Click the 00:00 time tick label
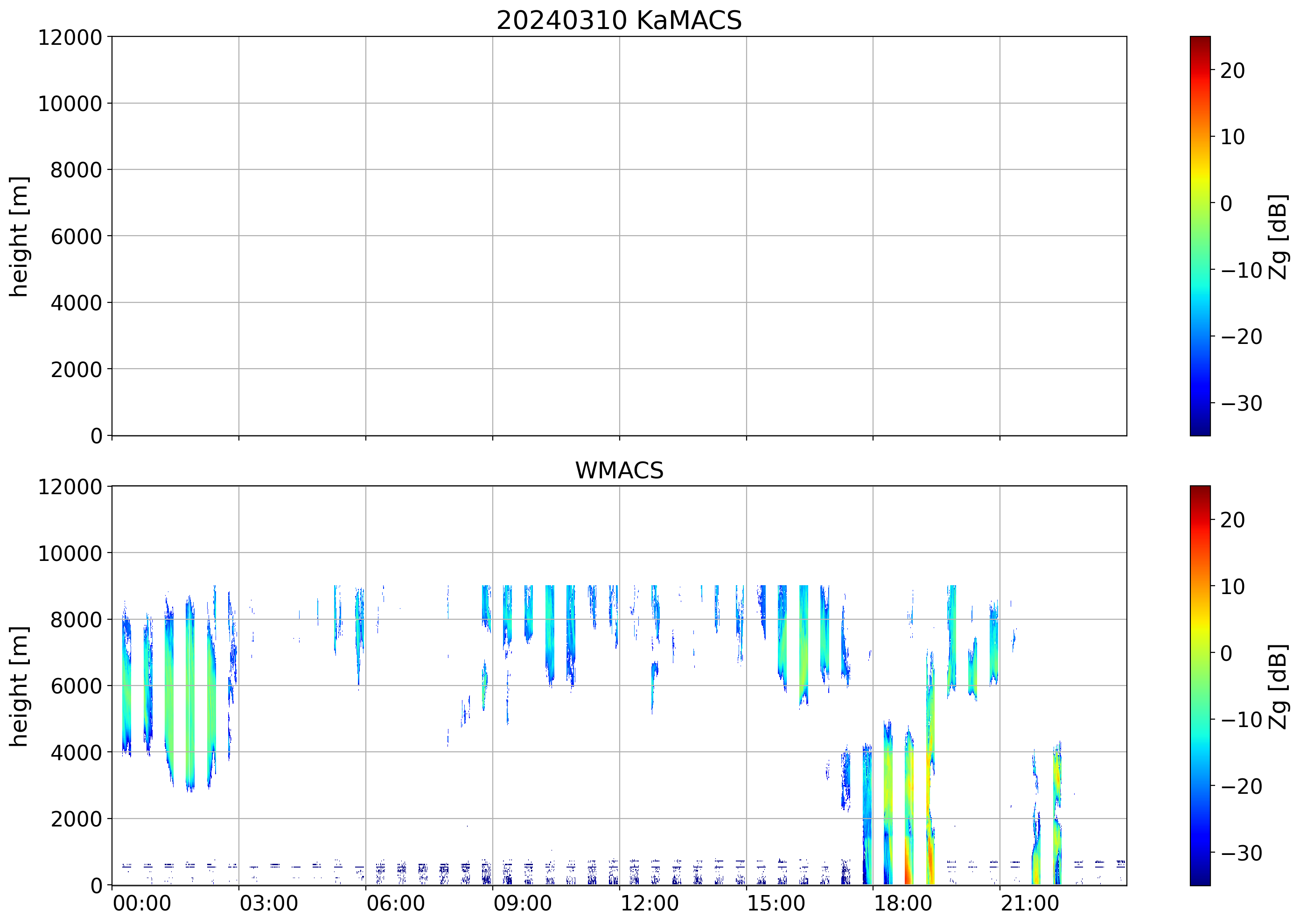The height and width of the screenshot is (924, 1300). (142, 903)
